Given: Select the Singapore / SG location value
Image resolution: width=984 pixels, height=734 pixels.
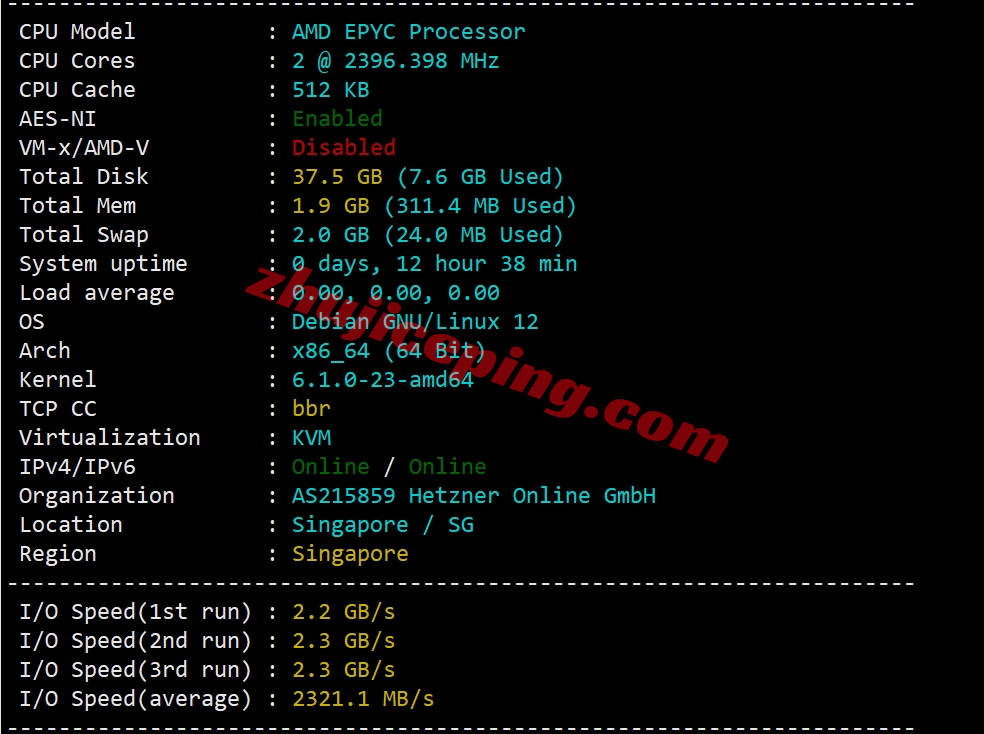Looking at the screenshot, I should (x=383, y=524).
